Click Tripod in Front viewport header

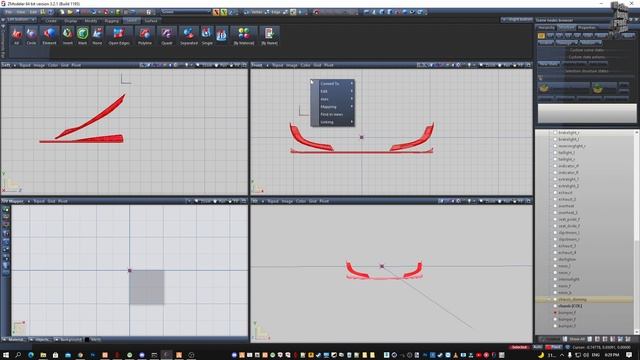click(278, 65)
